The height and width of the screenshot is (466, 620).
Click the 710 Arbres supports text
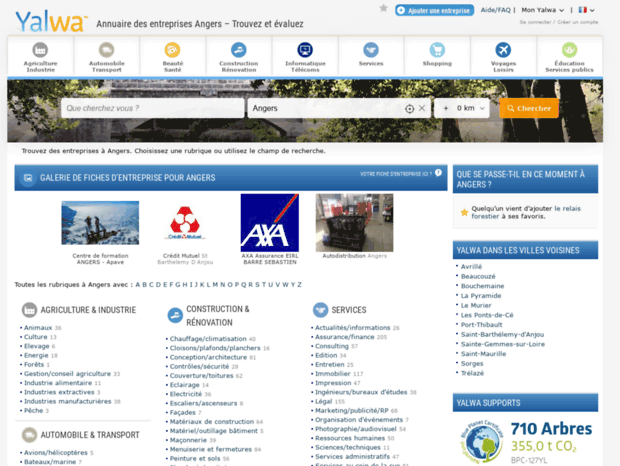tap(551, 428)
